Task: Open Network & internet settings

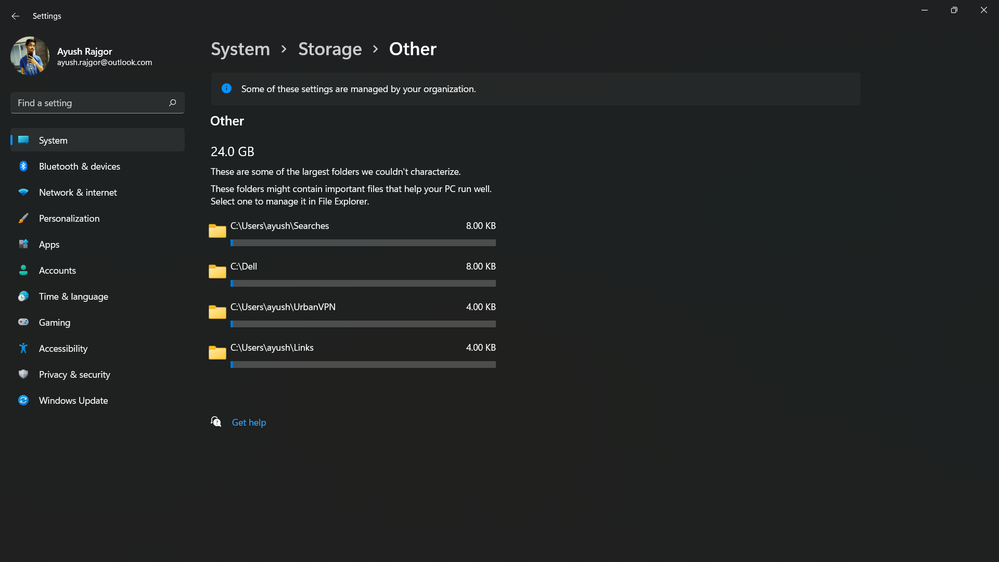Action: [x=78, y=193]
